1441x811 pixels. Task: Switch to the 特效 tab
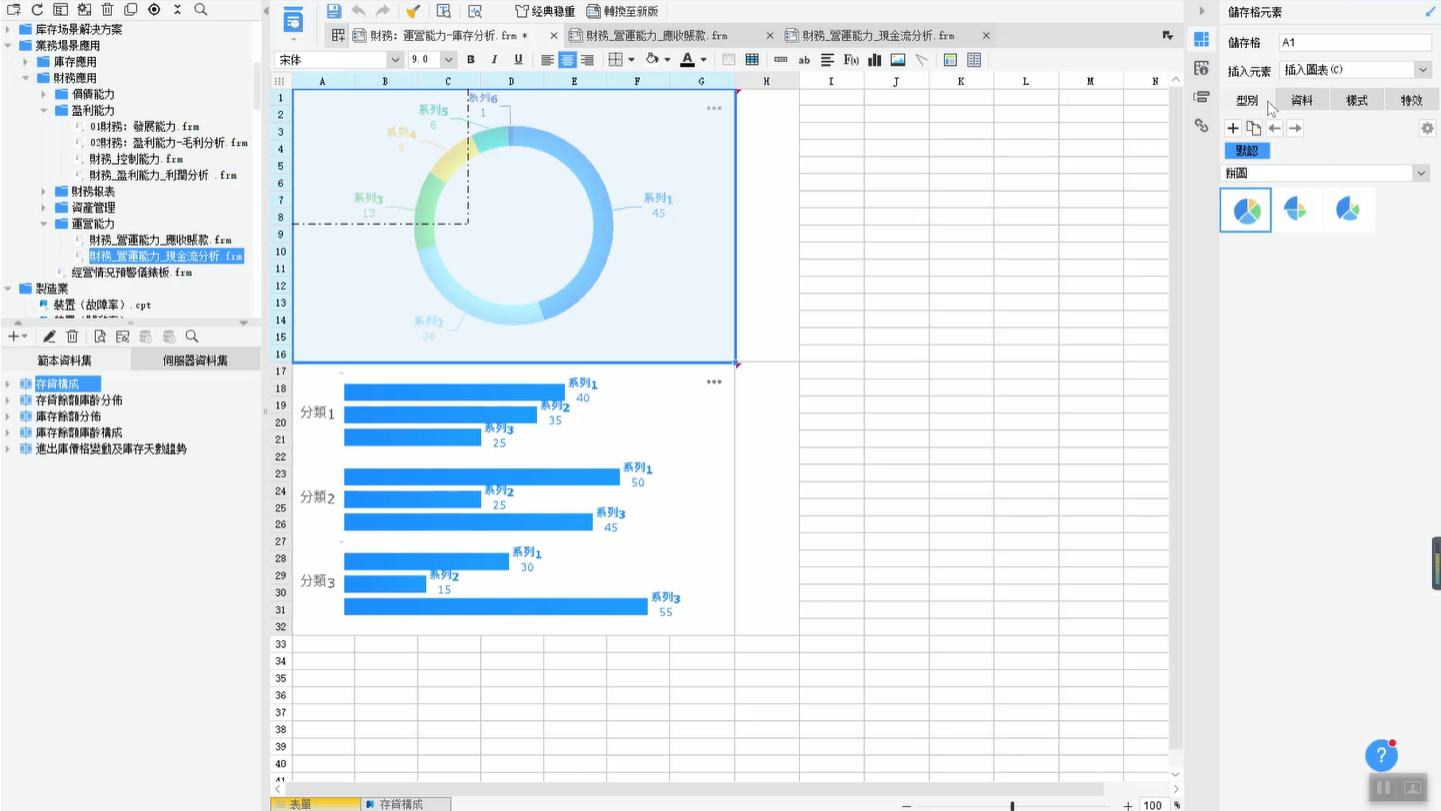click(1411, 100)
